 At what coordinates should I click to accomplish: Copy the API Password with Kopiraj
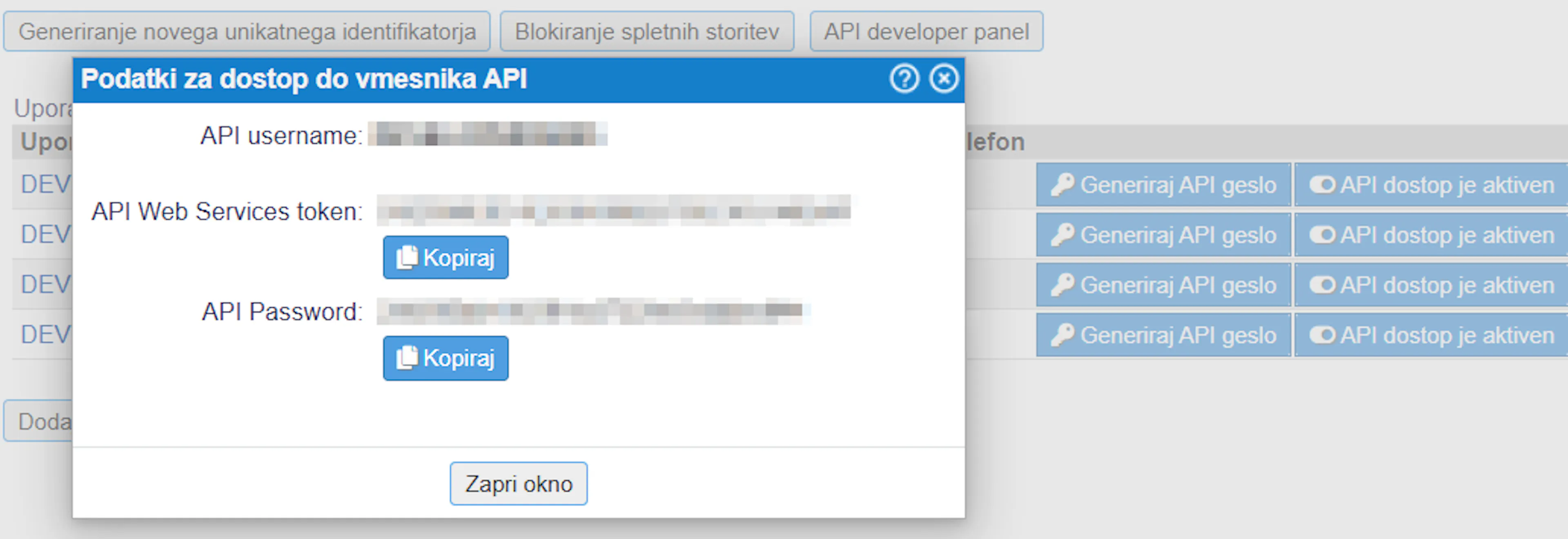(x=445, y=358)
